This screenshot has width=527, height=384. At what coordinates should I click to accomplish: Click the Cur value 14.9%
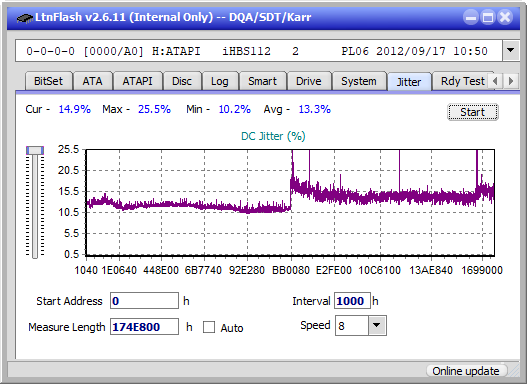click(x=75, y=109)
